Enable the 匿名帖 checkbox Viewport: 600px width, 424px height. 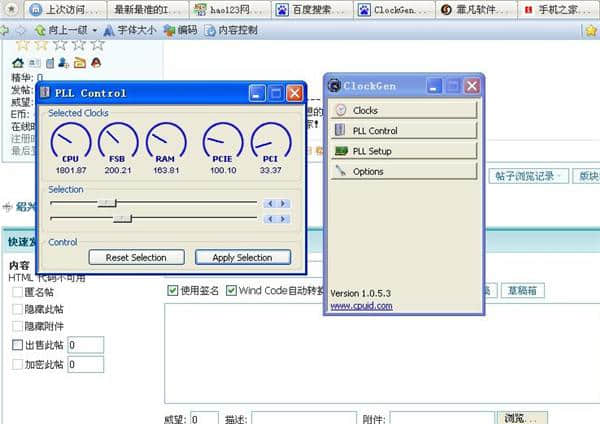pos(17,293)
